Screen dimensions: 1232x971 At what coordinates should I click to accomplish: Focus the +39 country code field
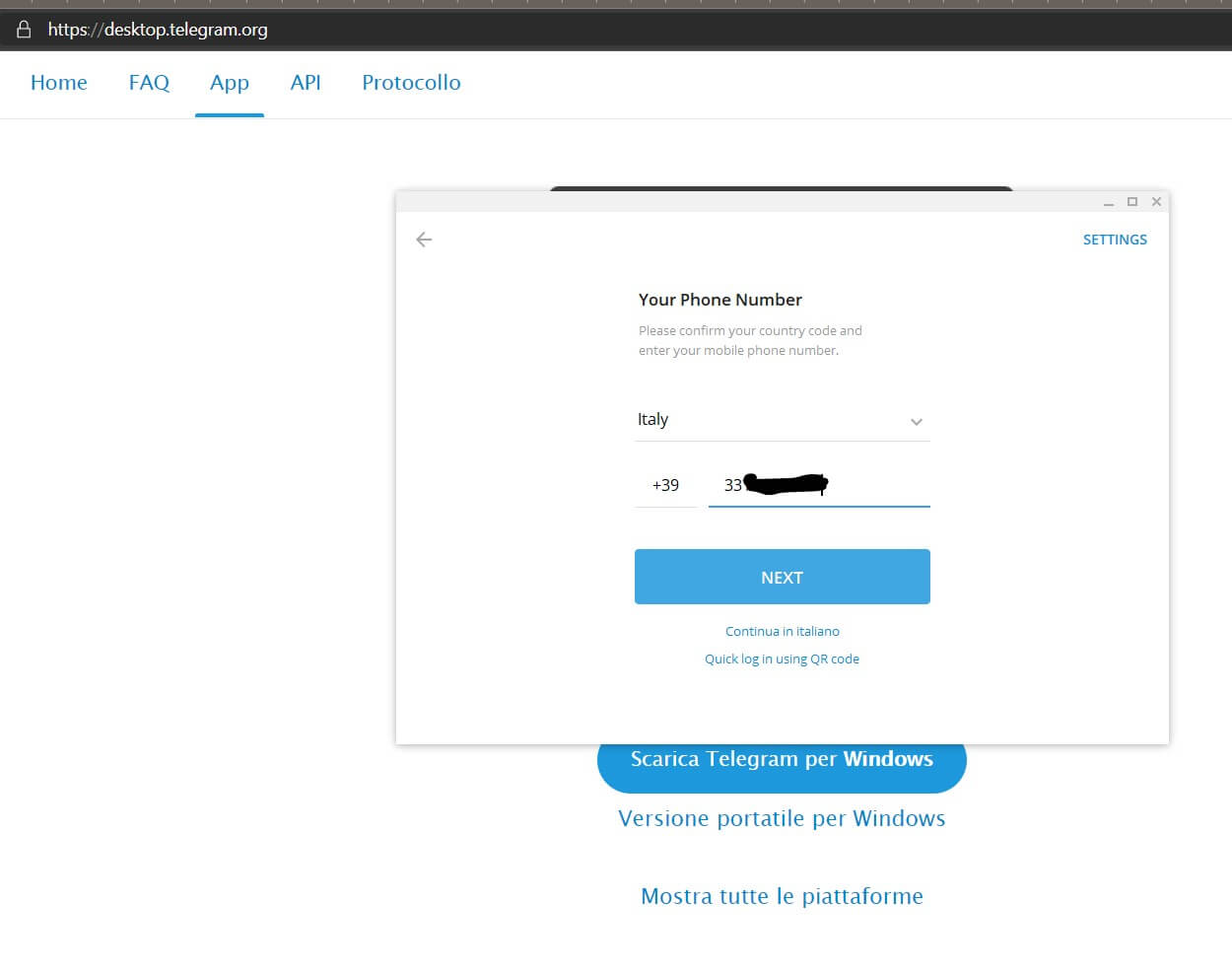point(665,485)
